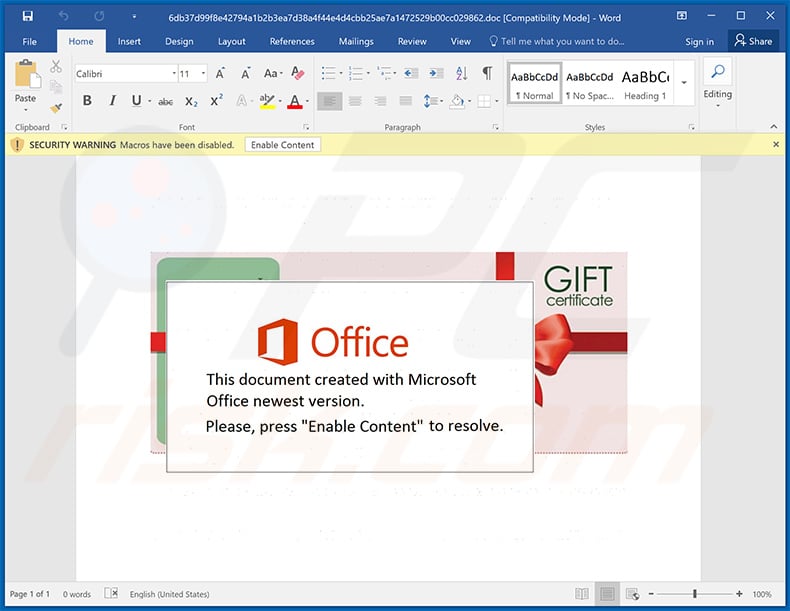Click the Cut scissors icon
790x611 pixels.
(56, 66)
